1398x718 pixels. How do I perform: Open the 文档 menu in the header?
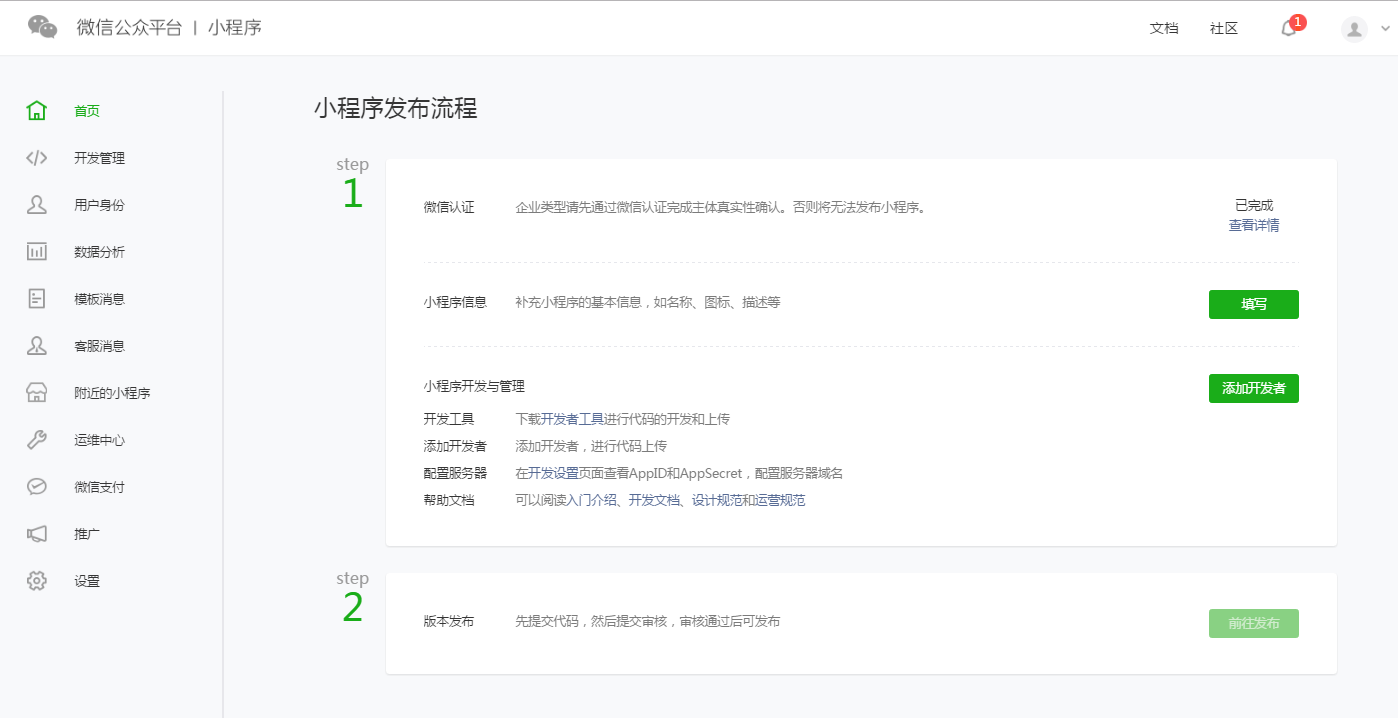[x=1164, y=29]
